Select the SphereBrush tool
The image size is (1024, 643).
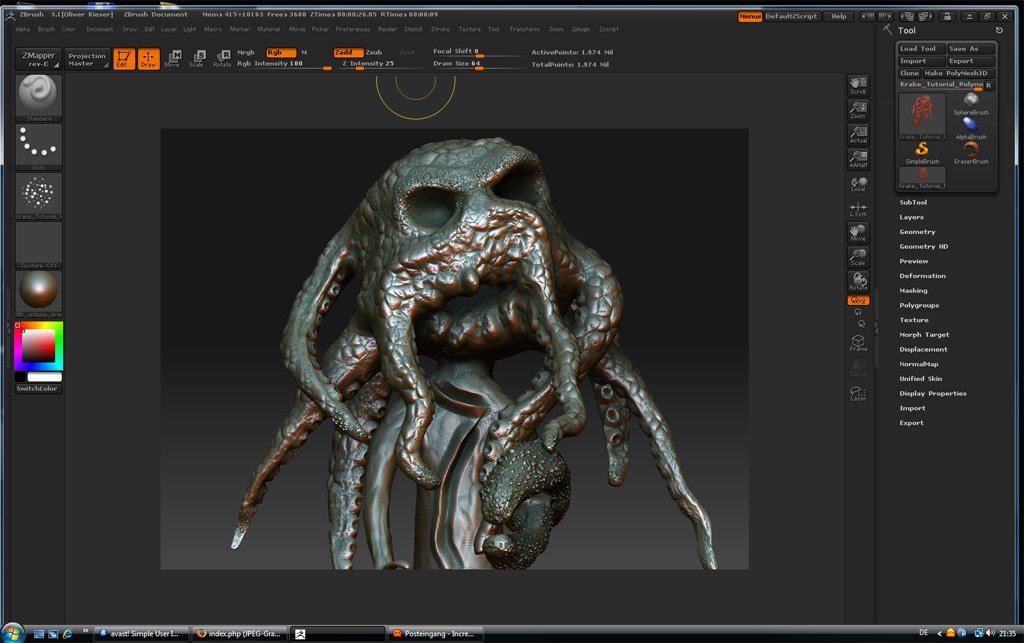pos(970,102)
